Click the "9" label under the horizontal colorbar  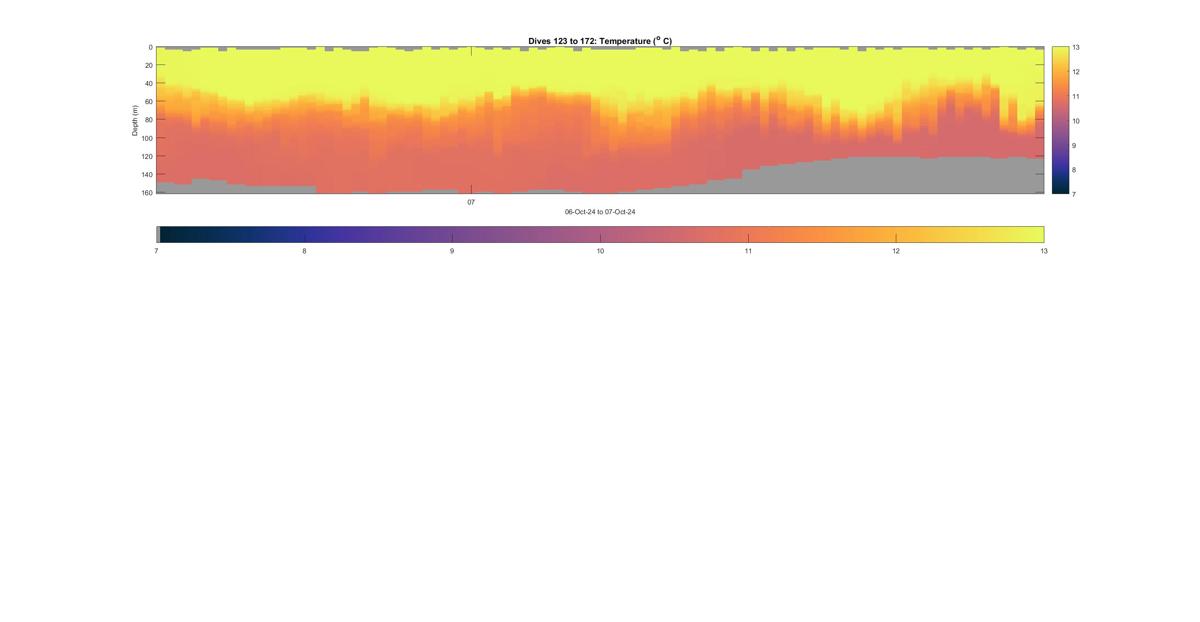(452, 251)
